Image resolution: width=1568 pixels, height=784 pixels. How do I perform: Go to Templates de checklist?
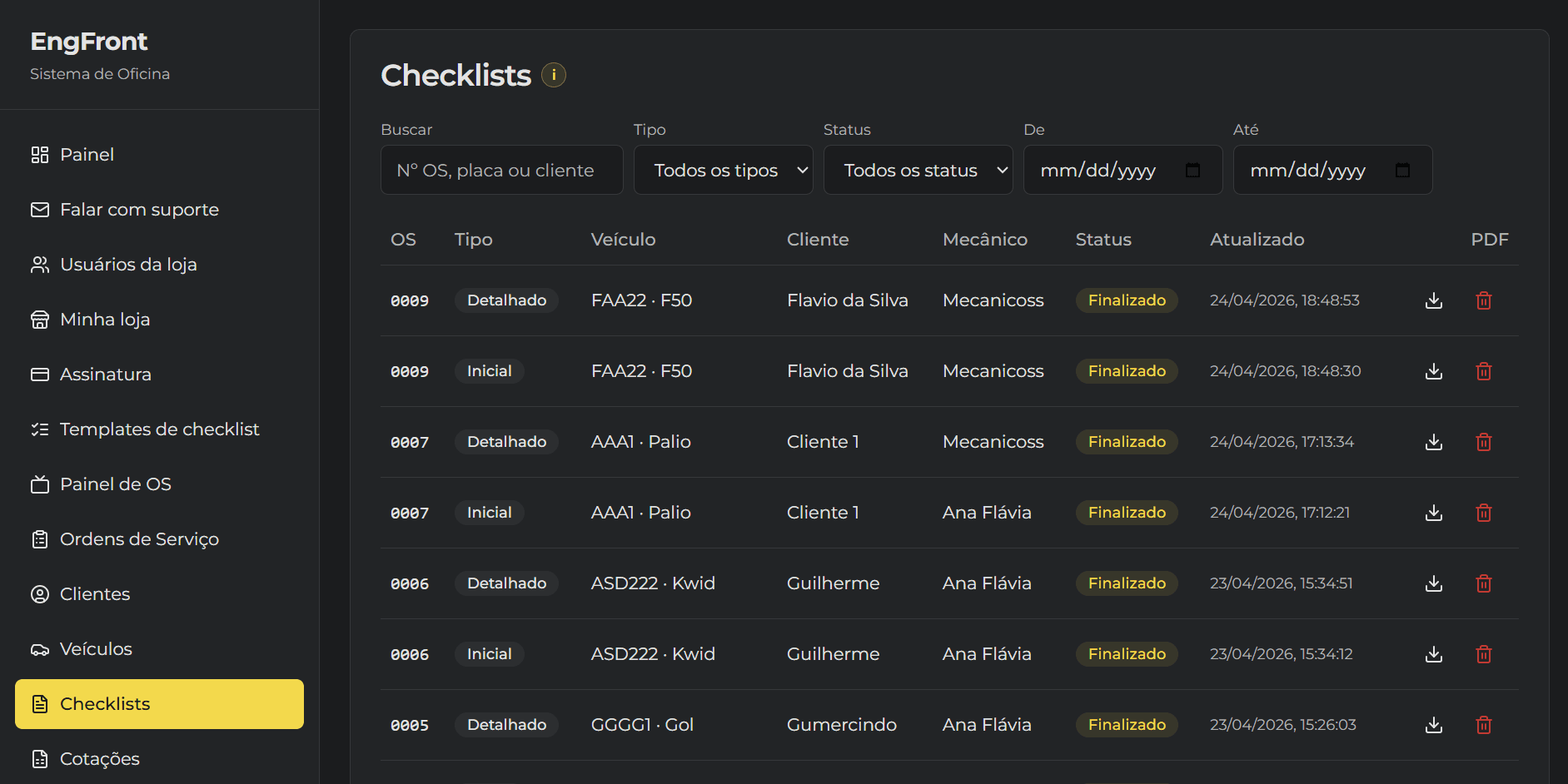(x=159, y=429)
